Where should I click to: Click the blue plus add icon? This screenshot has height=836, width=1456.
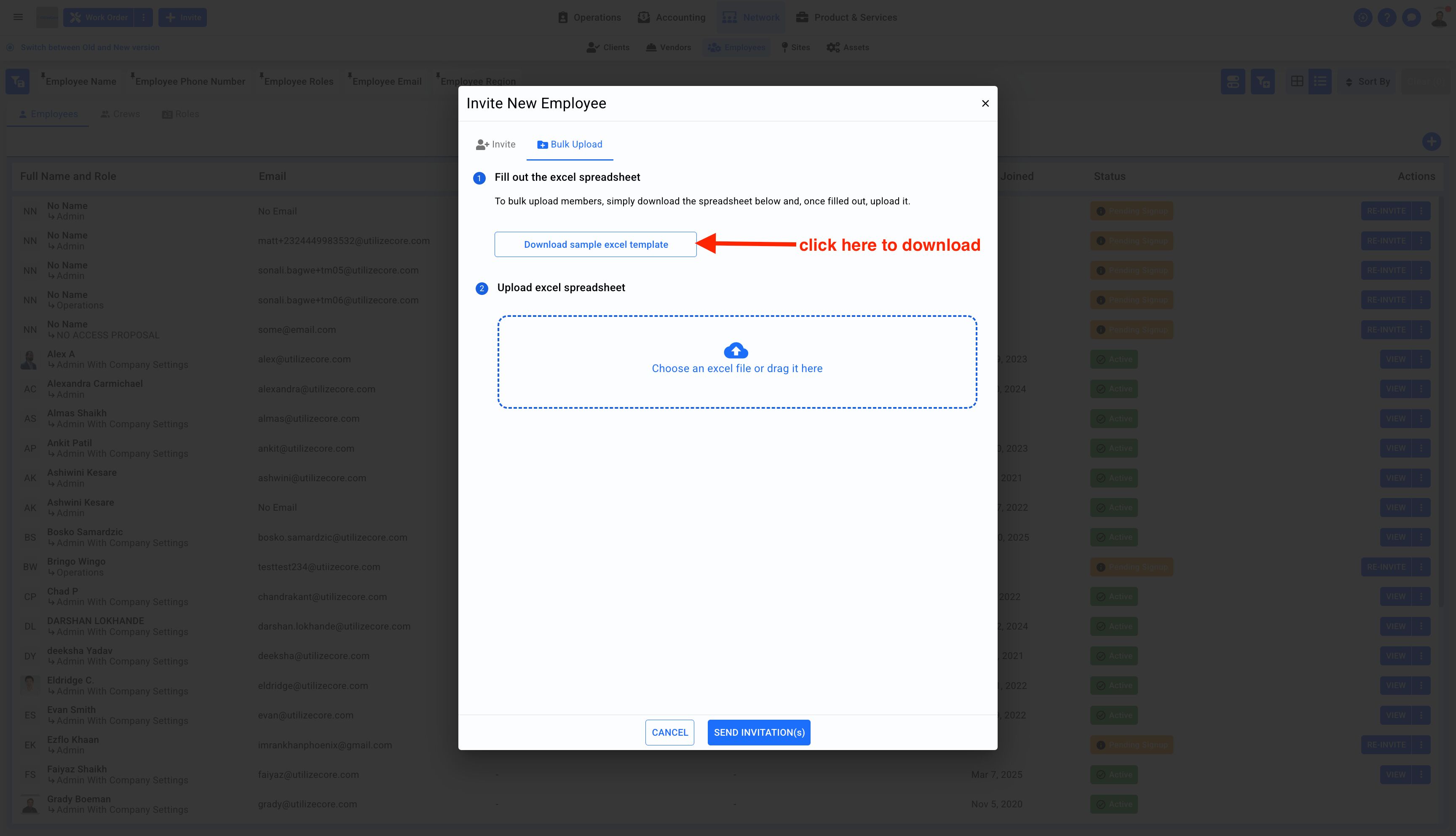1431,142
